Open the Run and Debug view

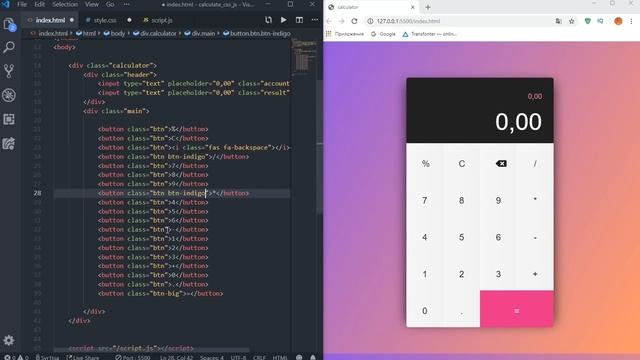pyautogui.click(x=9, y=95)
